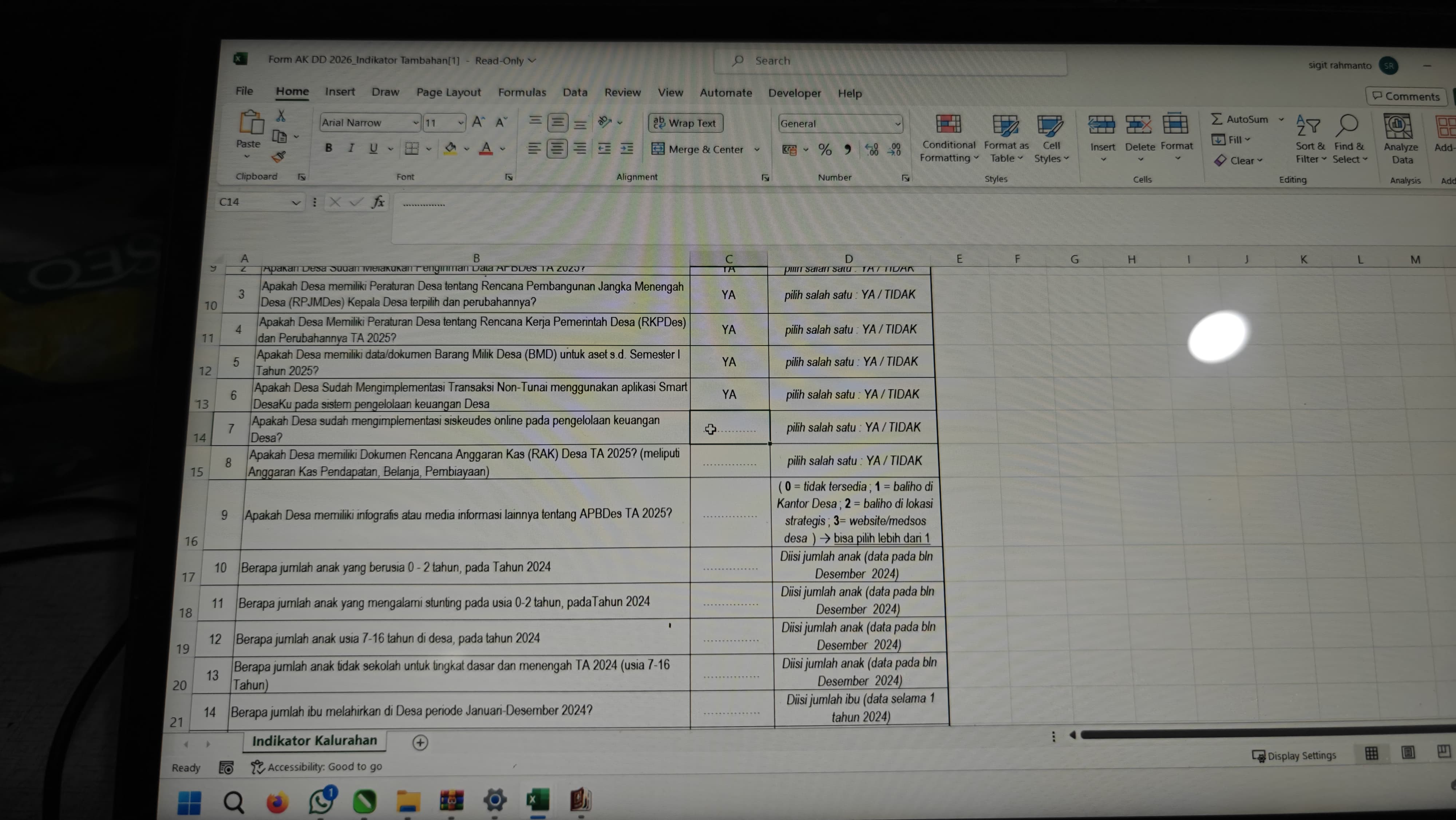
Task: Switch to the Insert tab
Action: [340, 92]
